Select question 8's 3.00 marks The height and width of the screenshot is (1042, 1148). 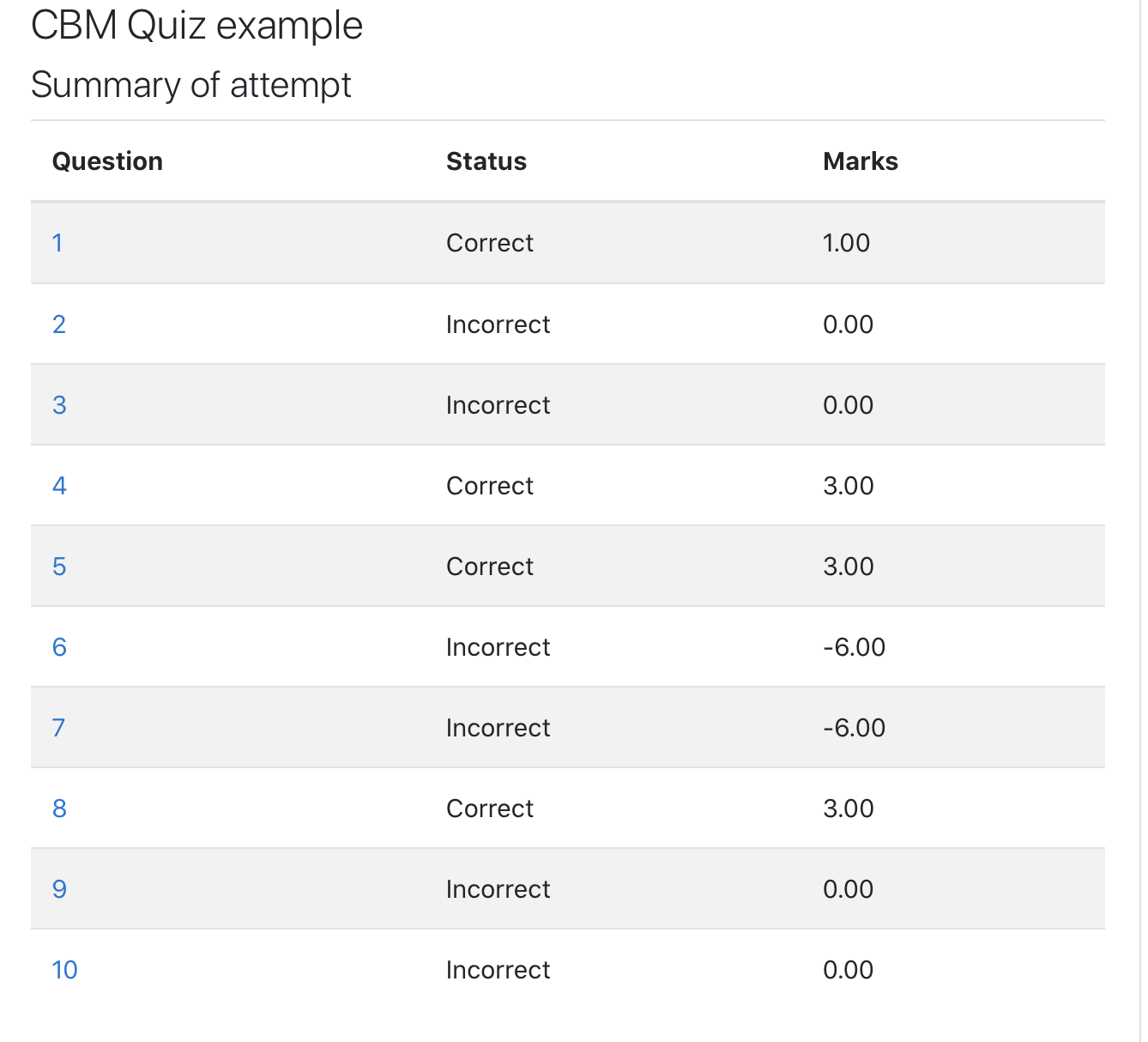(849, 809)
